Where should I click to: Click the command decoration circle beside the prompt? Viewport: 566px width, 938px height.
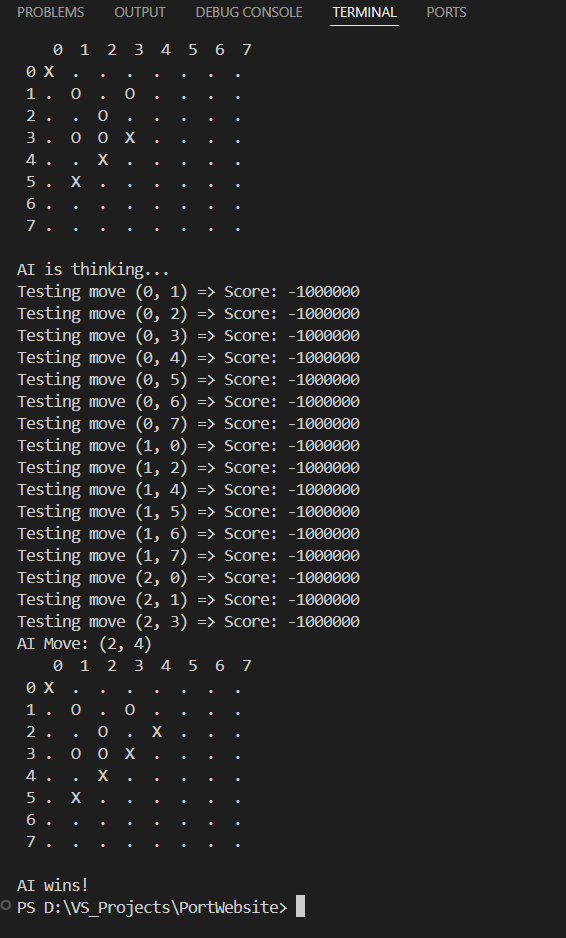(6, 905)
